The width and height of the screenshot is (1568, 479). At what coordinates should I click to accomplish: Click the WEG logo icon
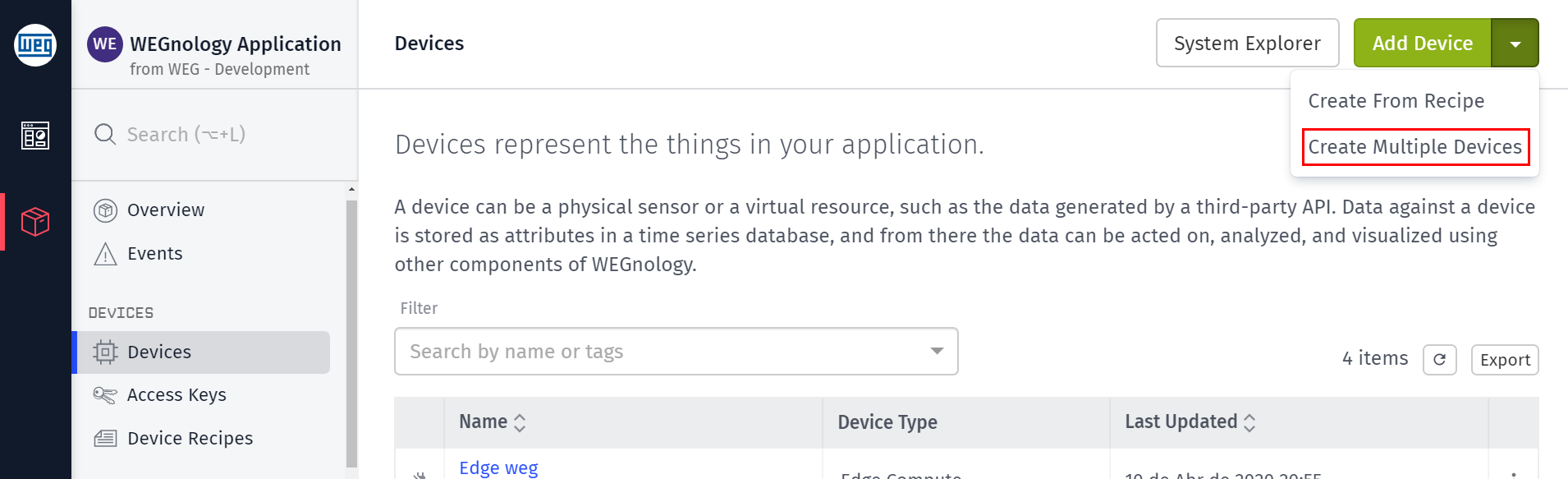point(35,44)
